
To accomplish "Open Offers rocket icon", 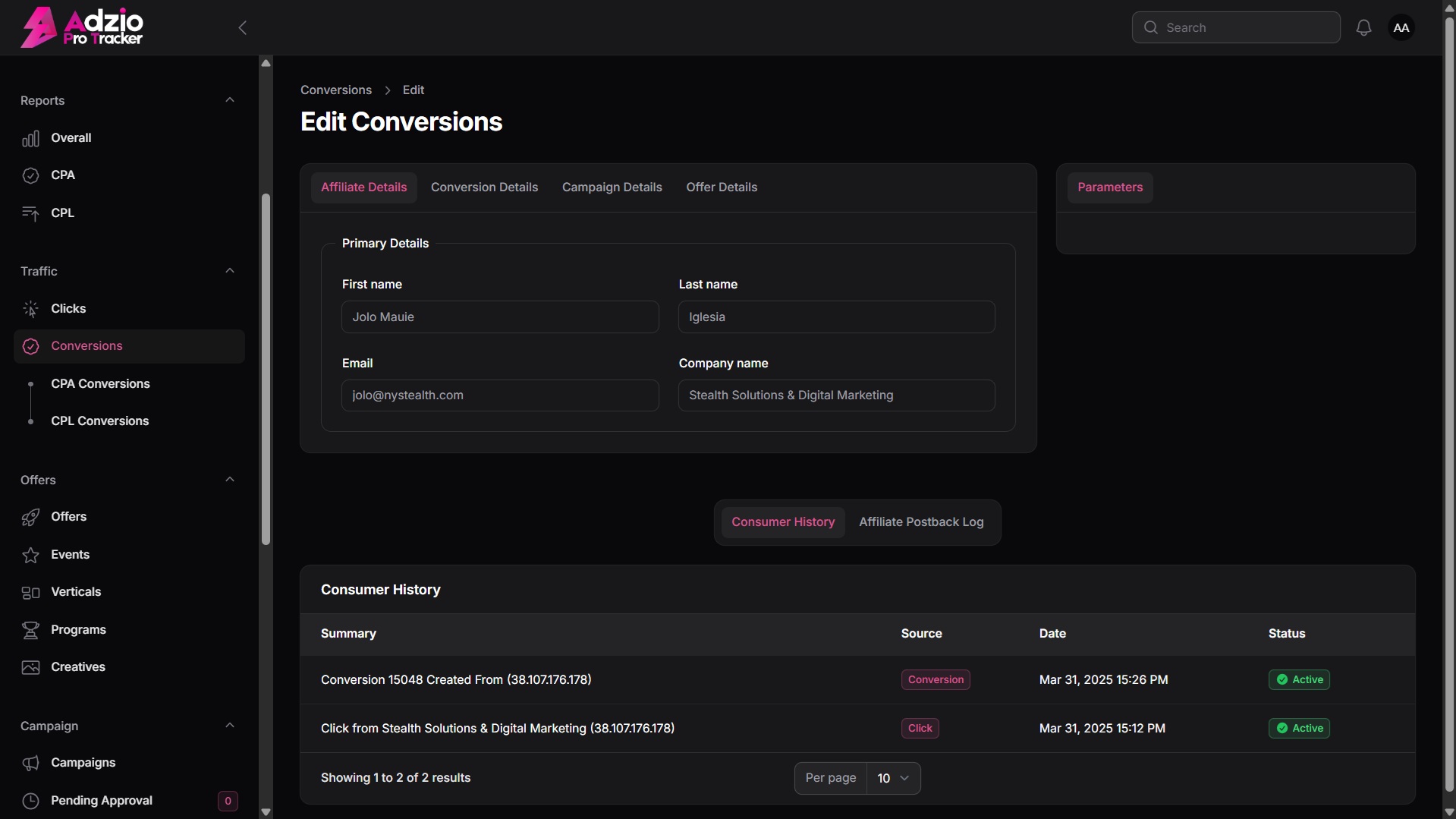I will pyautogui.click(x=30, y=518).
